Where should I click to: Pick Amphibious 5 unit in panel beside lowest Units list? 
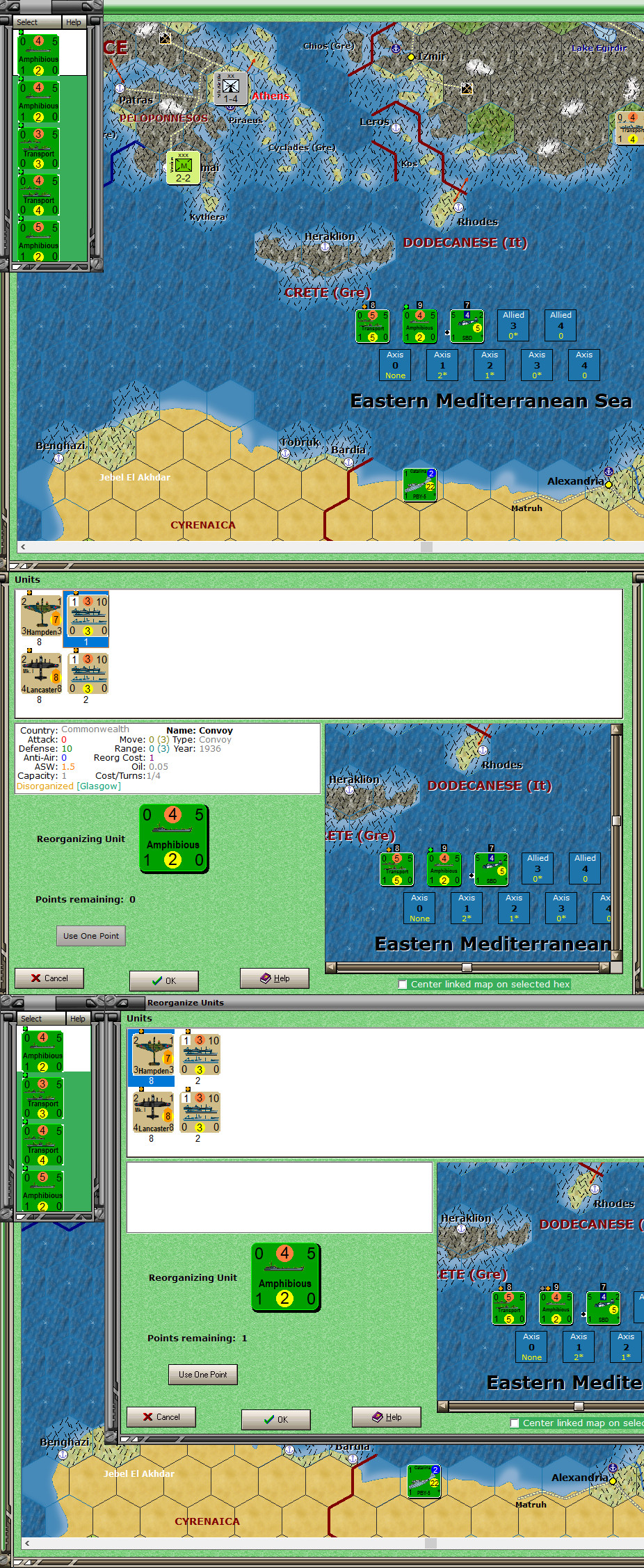point(43,1190)
